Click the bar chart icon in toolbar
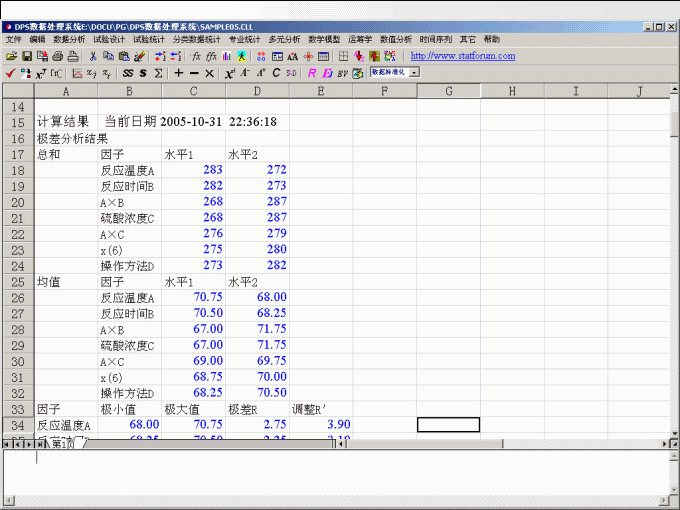 227,56
